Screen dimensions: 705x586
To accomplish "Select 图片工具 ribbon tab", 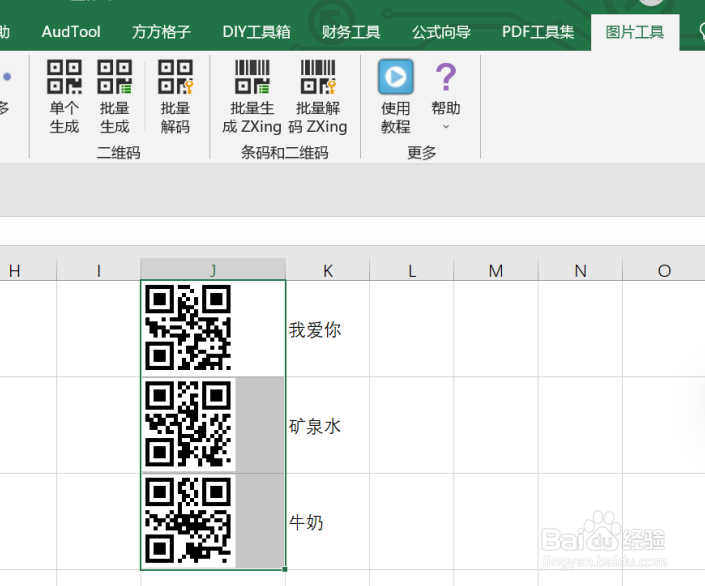I will 634,32.
